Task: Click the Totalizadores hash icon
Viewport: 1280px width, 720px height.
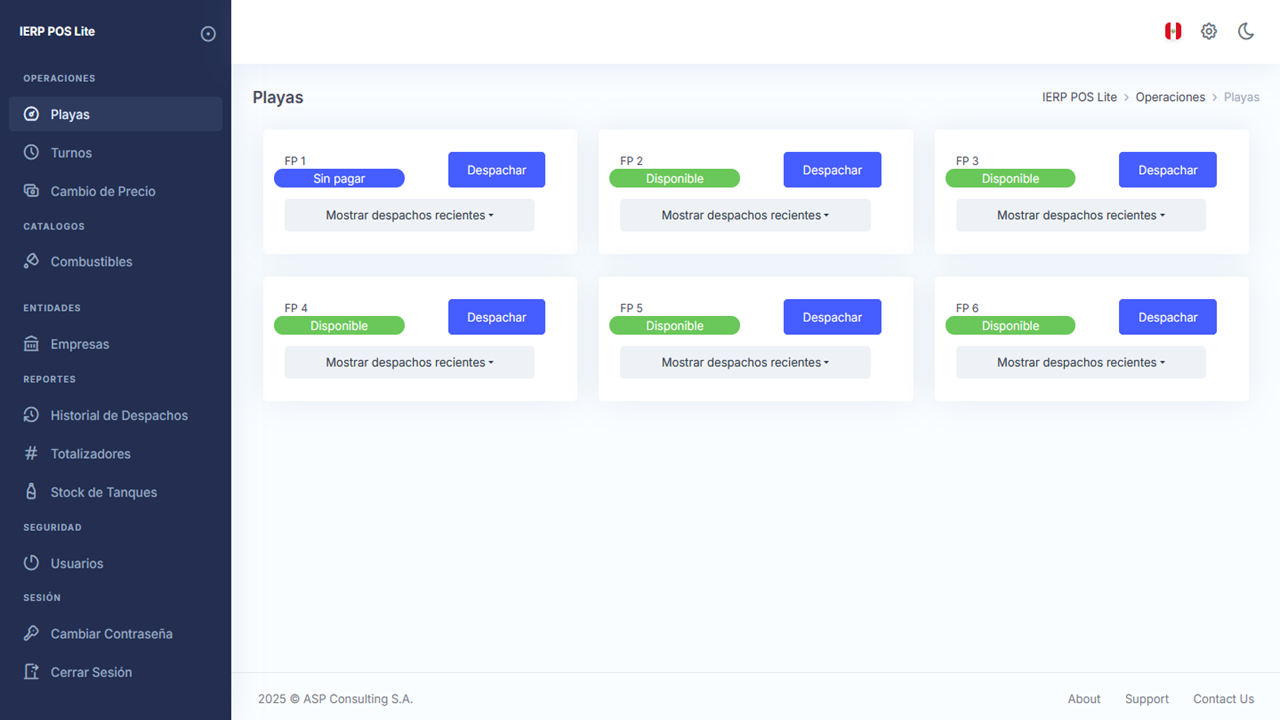Action: [x=31, y=454]
